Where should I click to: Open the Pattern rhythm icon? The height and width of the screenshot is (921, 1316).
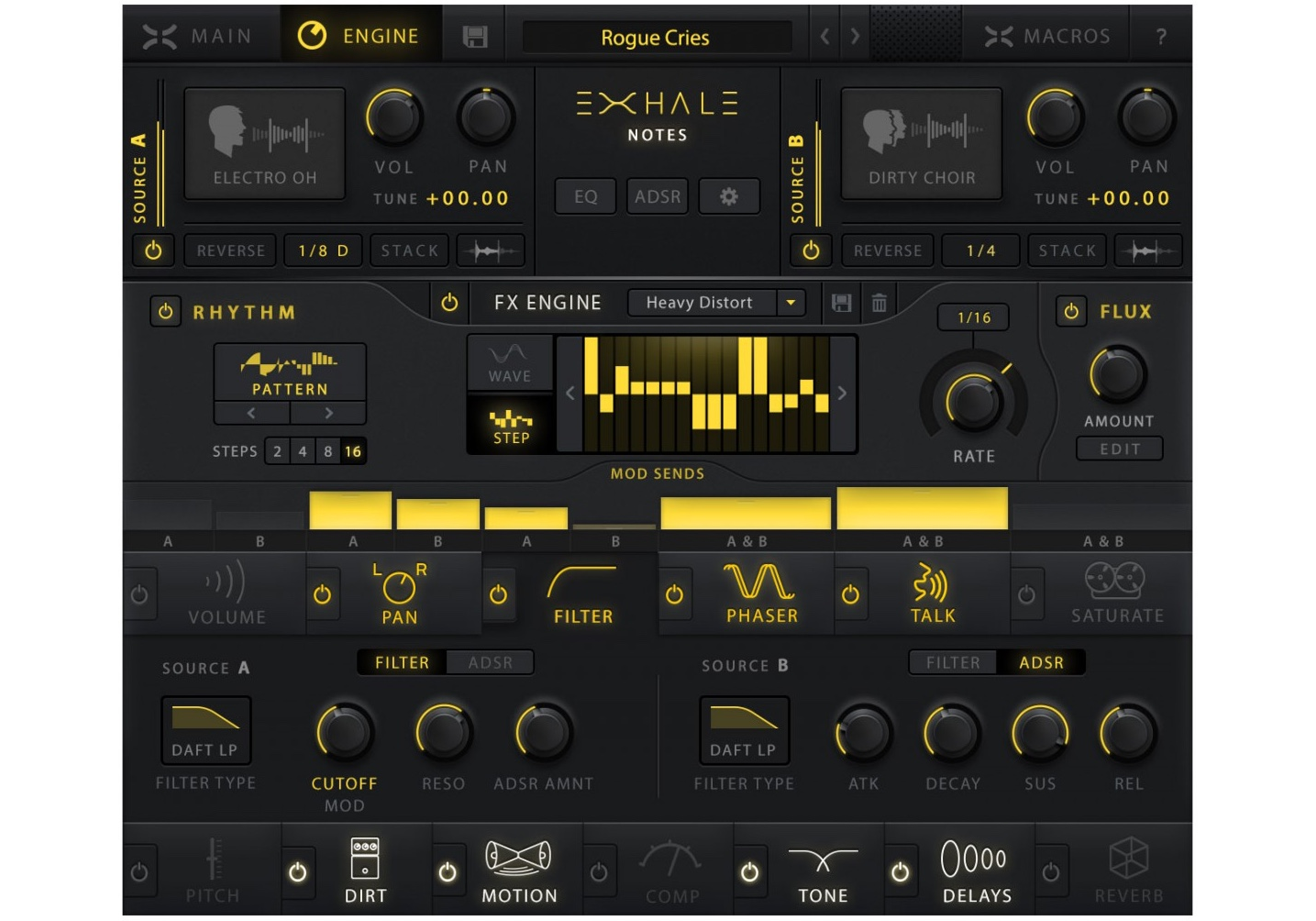(x=290, y=372)
